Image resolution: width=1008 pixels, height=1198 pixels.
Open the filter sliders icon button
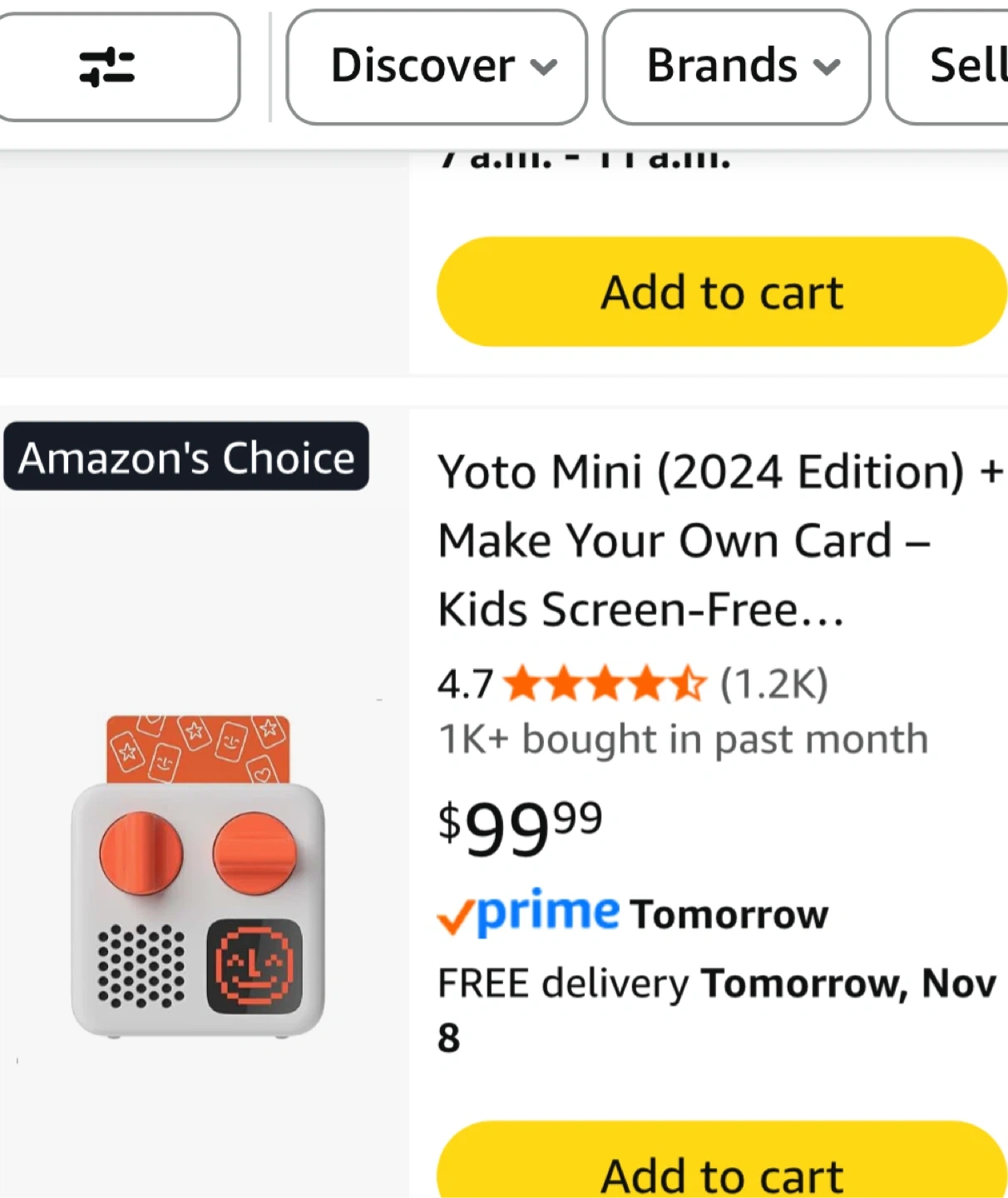click(x=108, y=67)
